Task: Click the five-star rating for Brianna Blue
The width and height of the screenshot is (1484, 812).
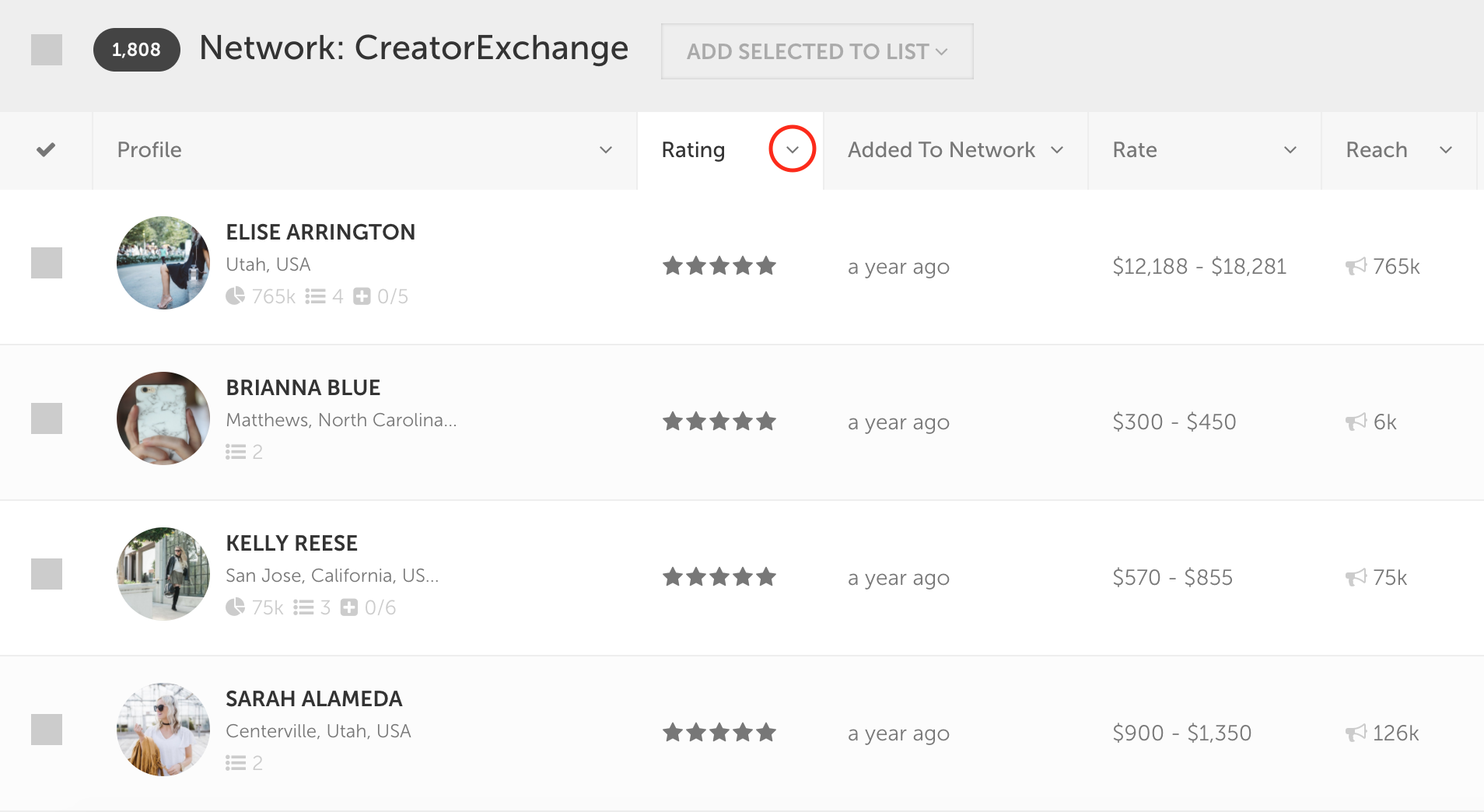Action: pyautogui.click(x=719, y=422)
